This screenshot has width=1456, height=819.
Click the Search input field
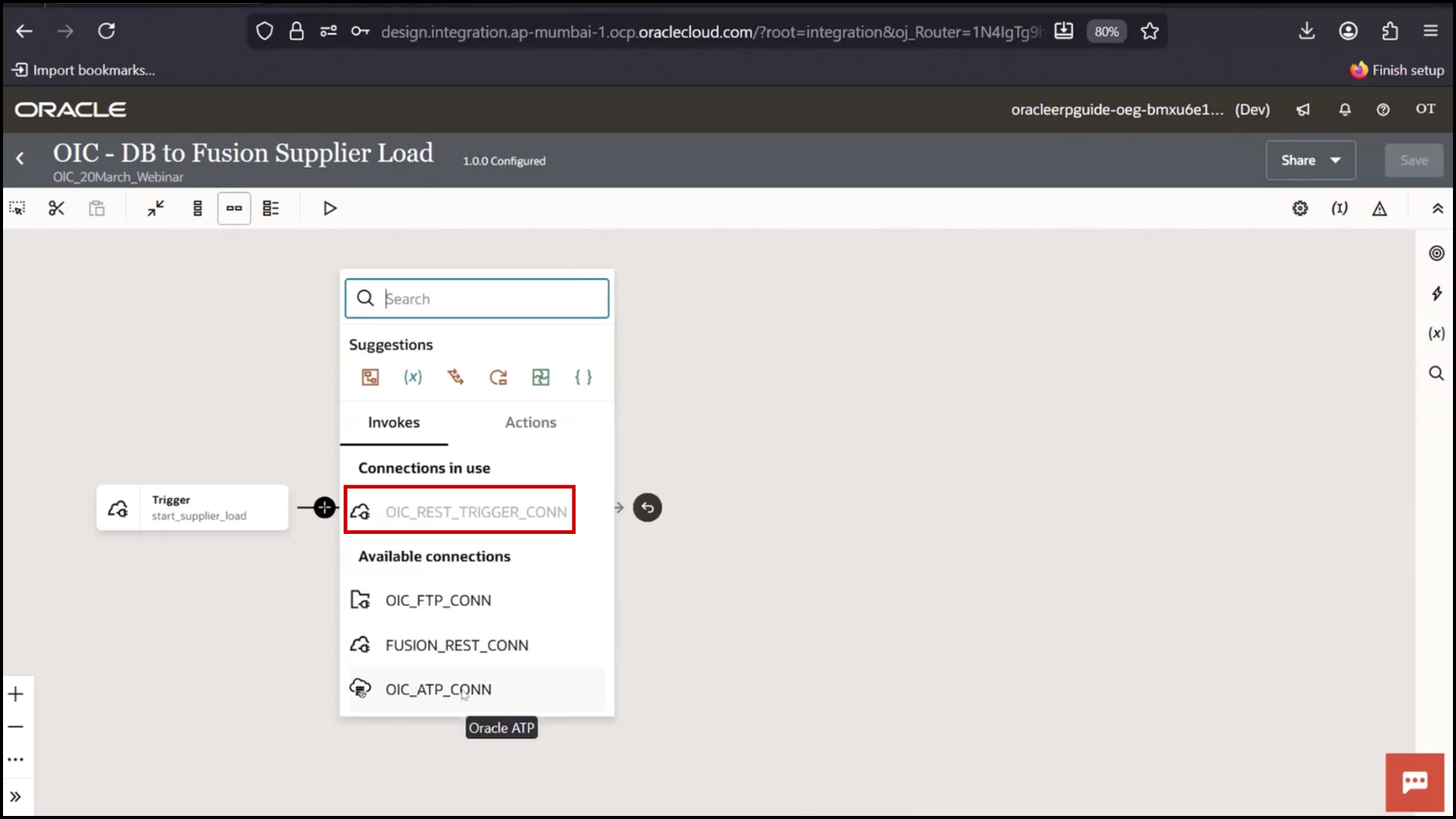coord(477,298)
